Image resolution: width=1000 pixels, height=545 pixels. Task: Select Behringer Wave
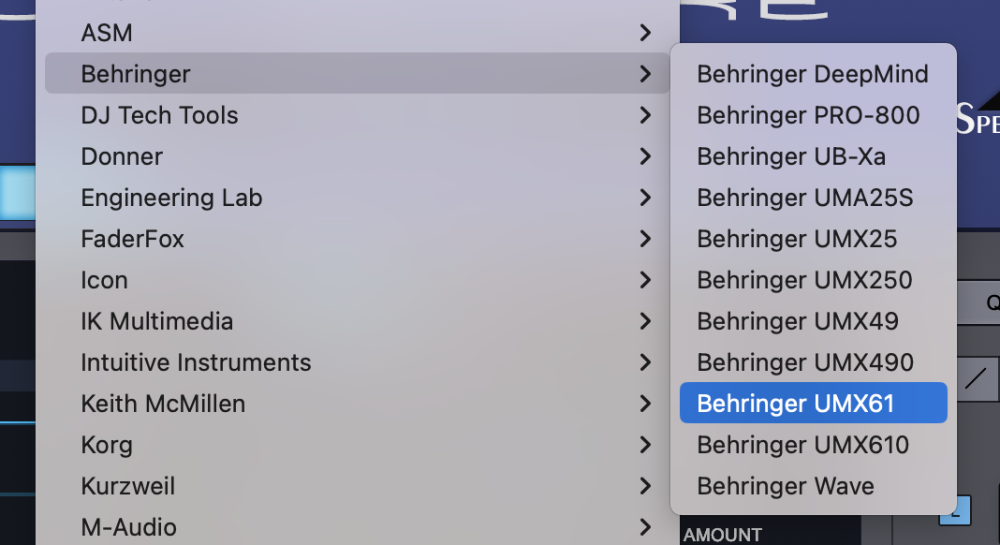pos(785,486)
